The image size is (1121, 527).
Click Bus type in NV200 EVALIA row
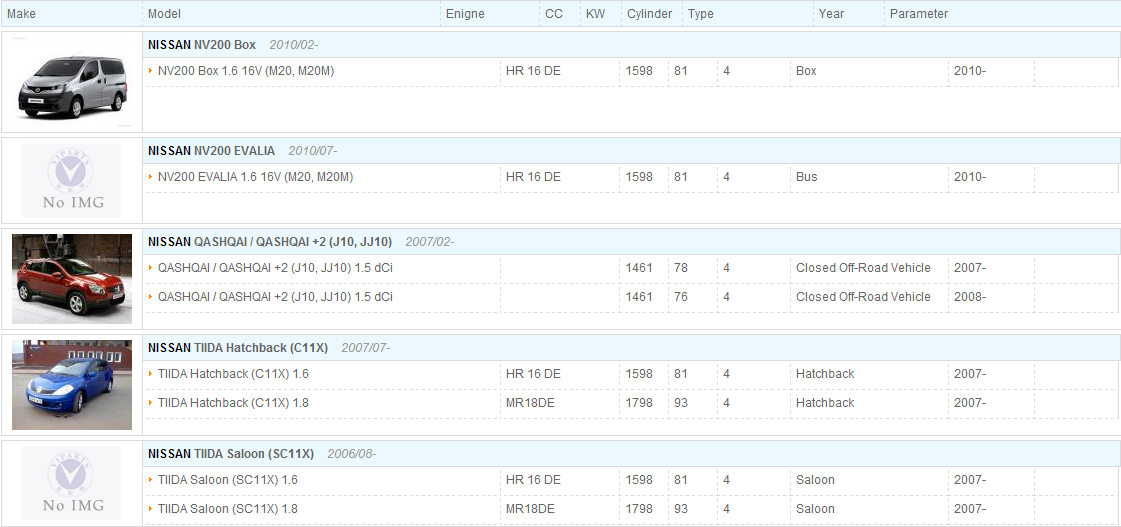pos(806,177)
